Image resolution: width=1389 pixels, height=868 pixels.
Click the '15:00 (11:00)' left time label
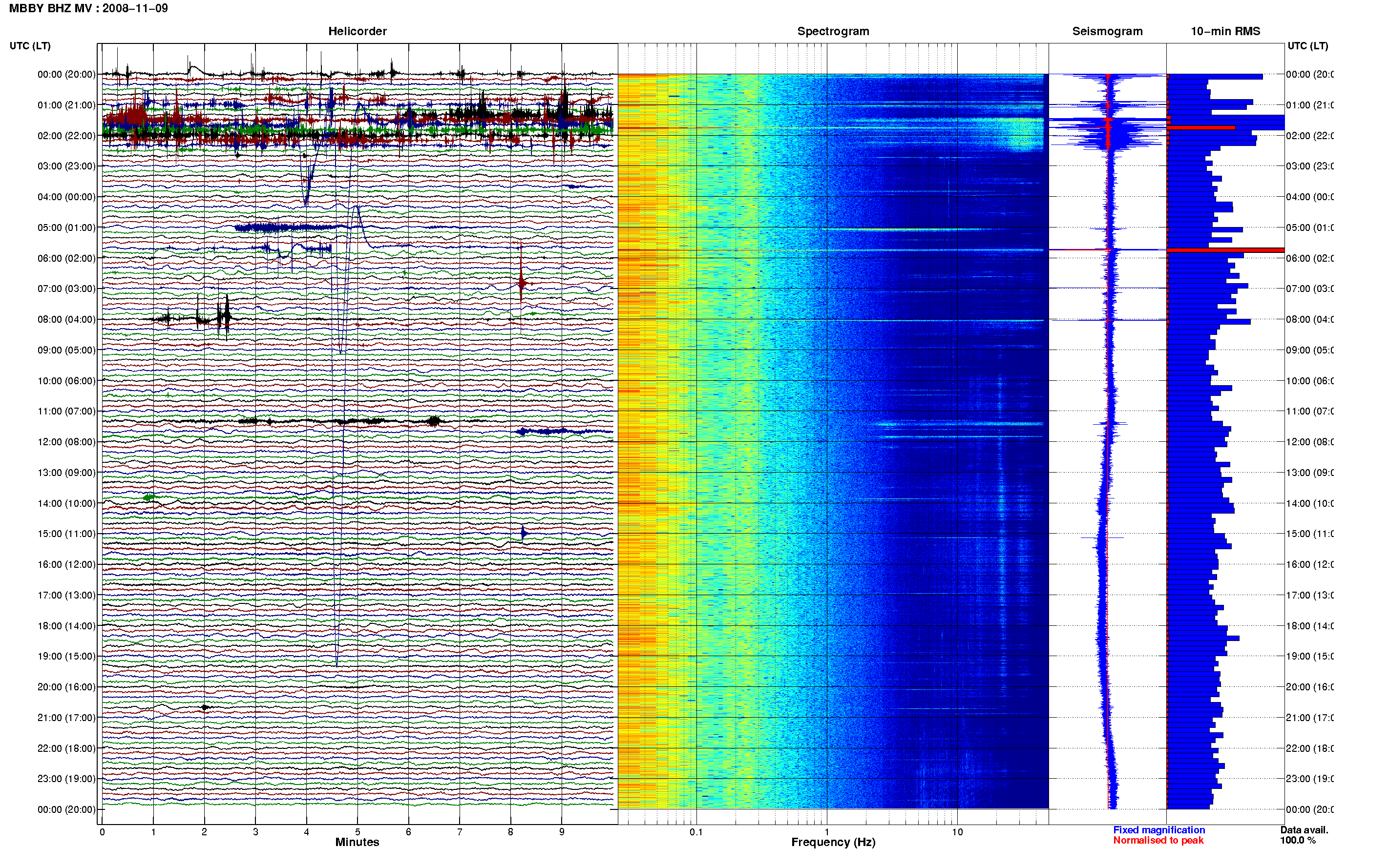[x=66, y=534]
